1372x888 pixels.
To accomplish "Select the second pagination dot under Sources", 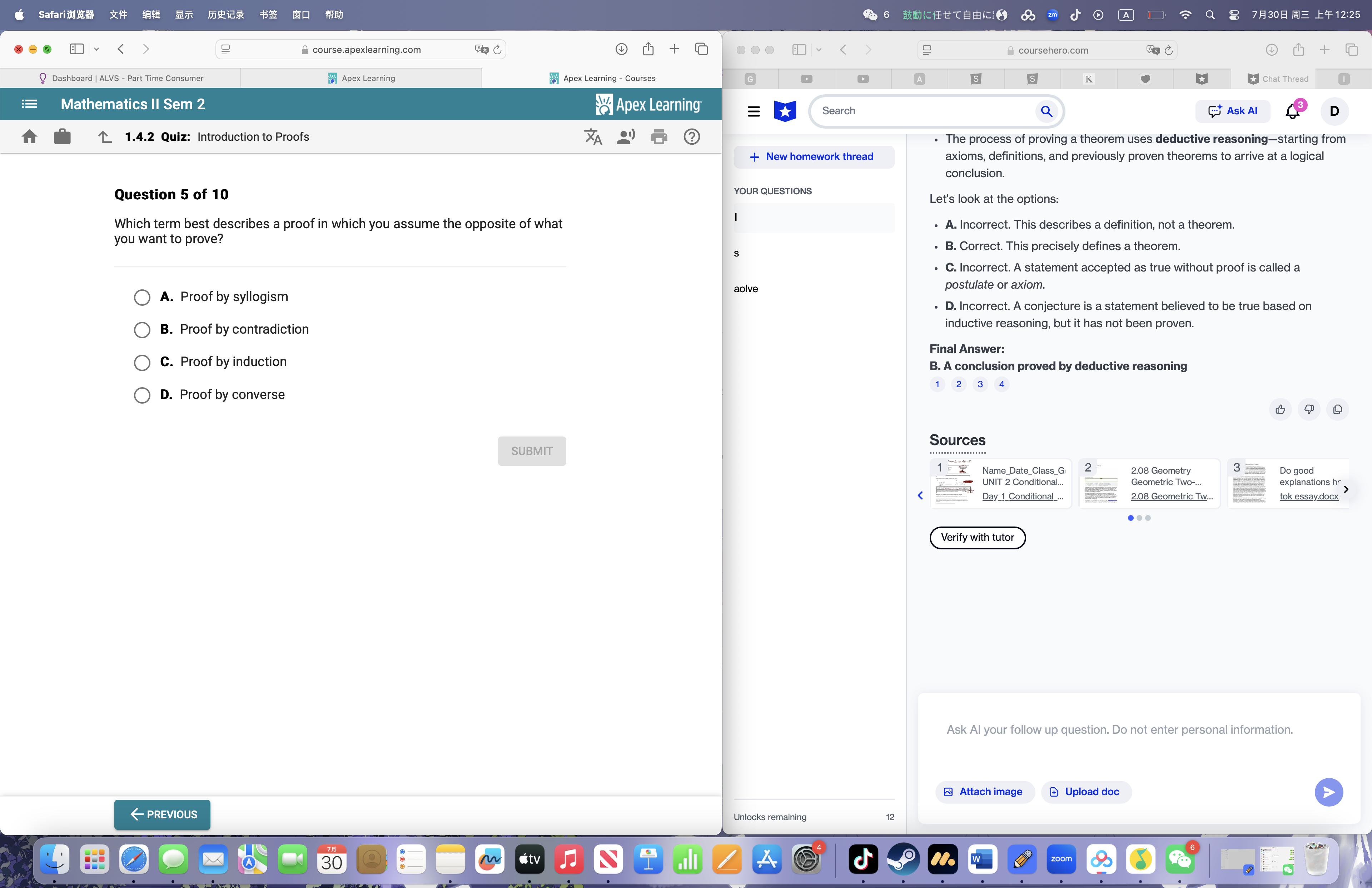I will (1139, 518).
